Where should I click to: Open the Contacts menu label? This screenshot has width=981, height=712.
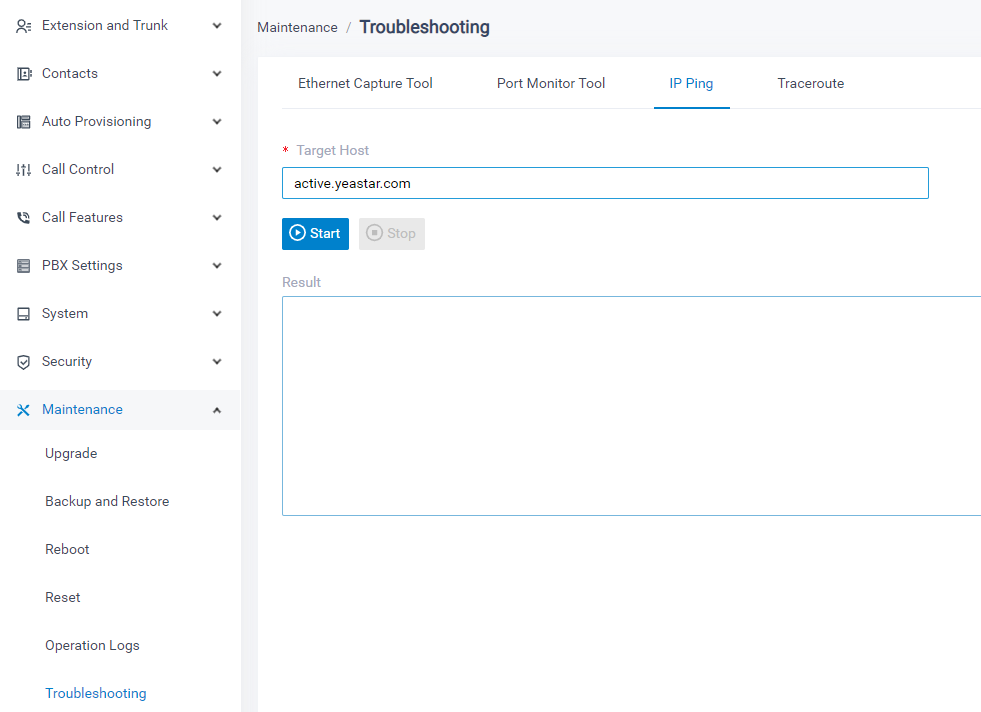(69, 74)
